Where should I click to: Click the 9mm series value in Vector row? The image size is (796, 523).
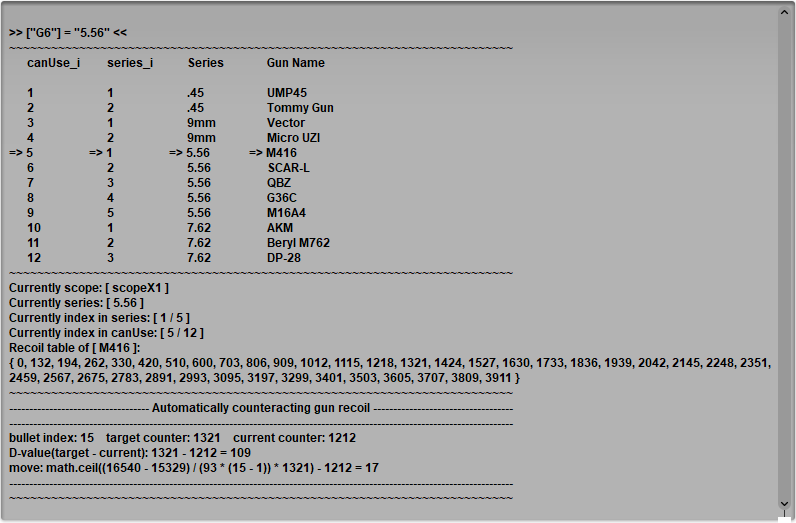click(202, 123)
